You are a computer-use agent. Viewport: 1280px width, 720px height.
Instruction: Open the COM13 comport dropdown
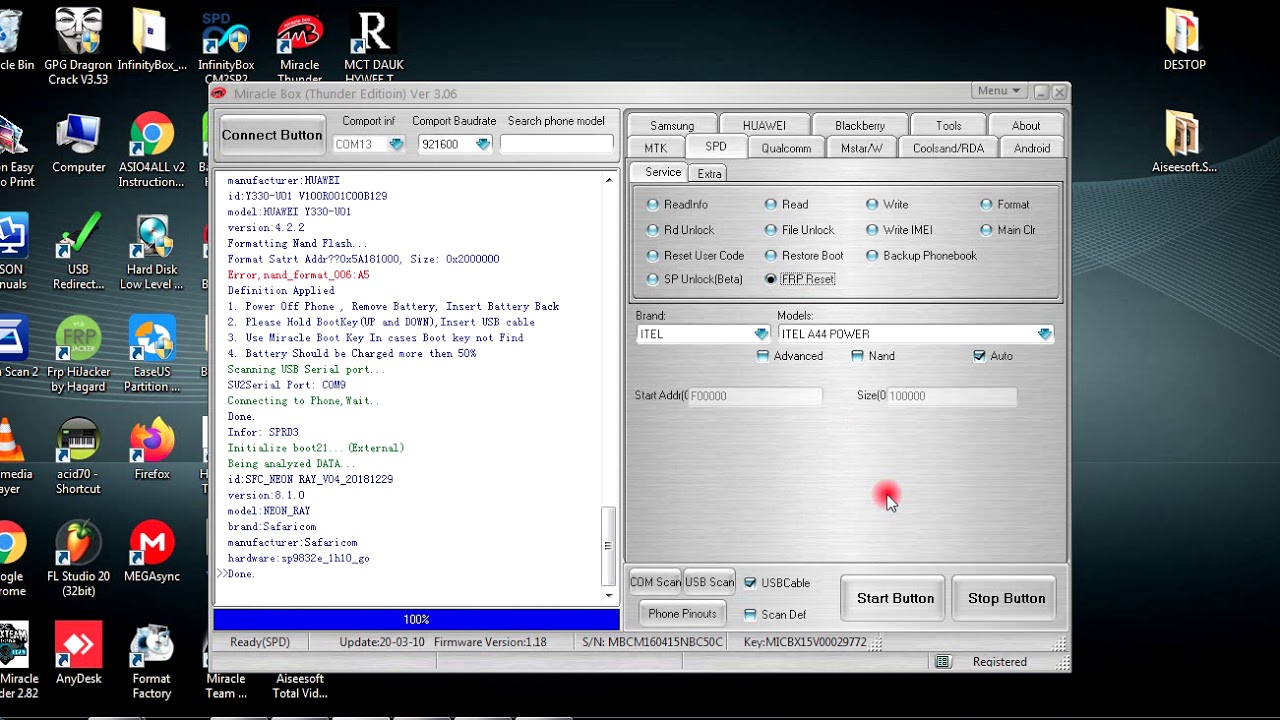coord(396,144)
